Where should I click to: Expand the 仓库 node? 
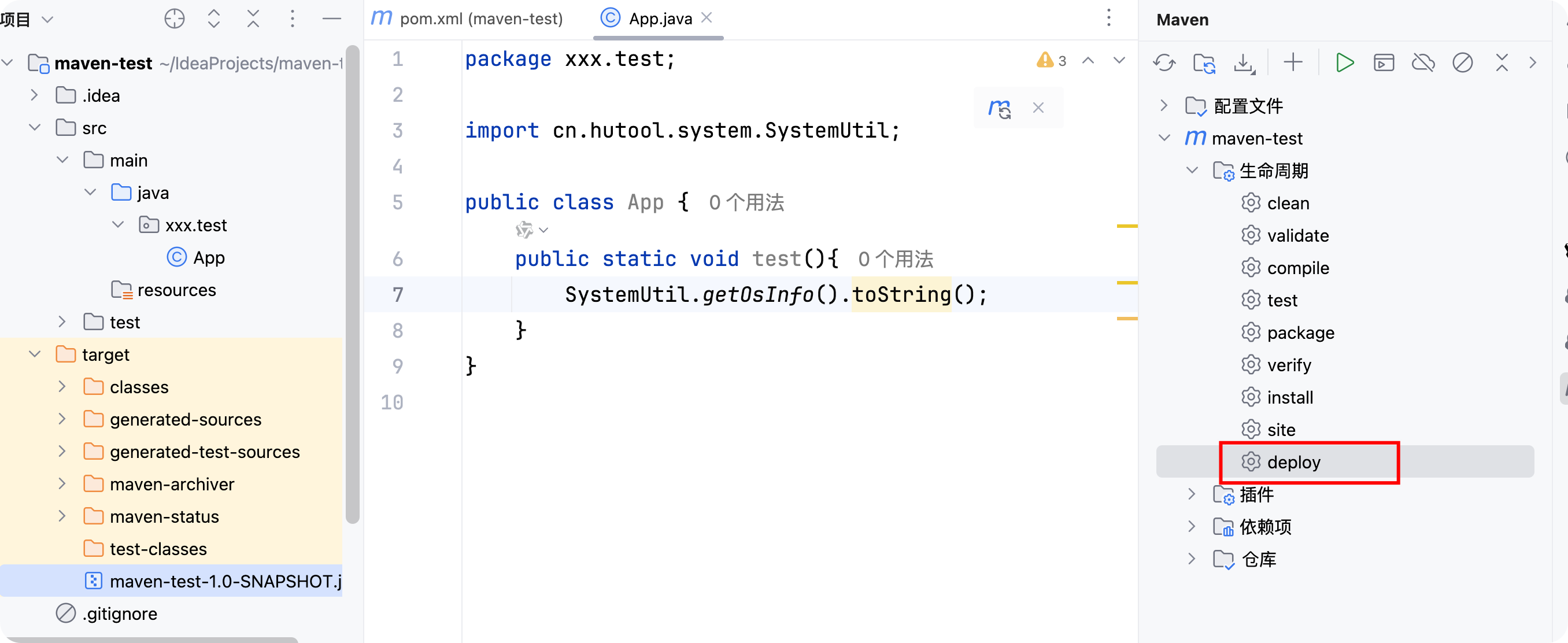[1191, 559]
